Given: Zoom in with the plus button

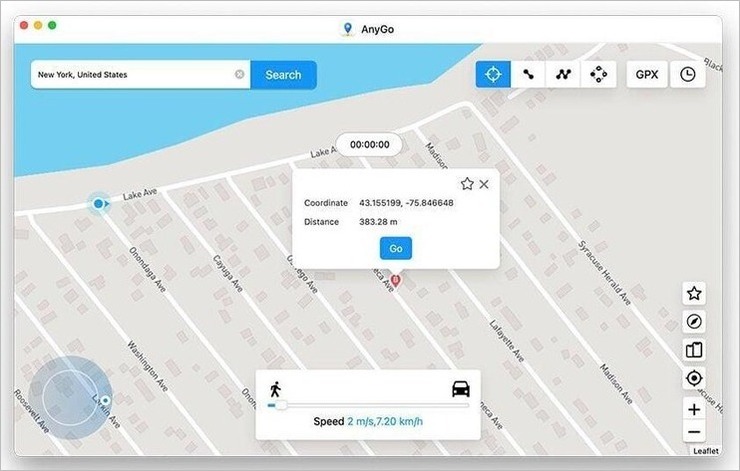Looking at the screenshot, I should click(694, 409).
